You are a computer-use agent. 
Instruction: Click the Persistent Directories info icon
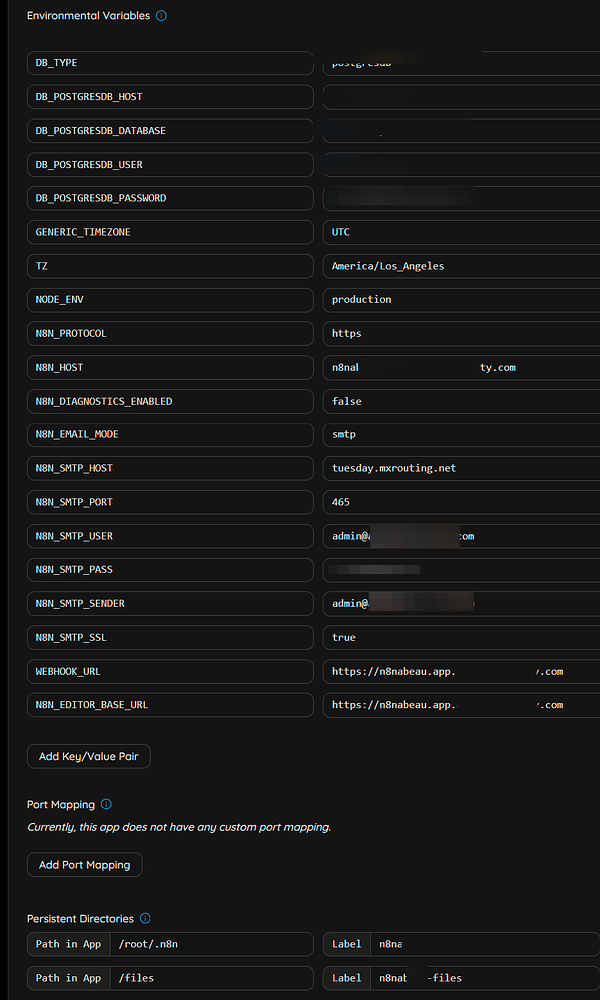(145, 918)
